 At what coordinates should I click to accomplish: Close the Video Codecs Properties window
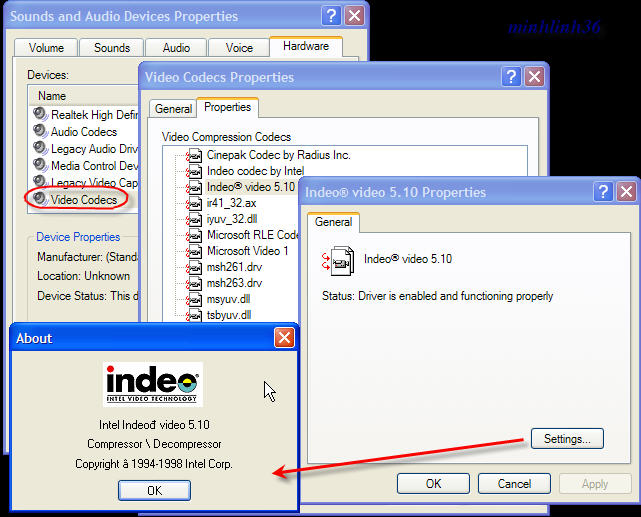point(534,77)
